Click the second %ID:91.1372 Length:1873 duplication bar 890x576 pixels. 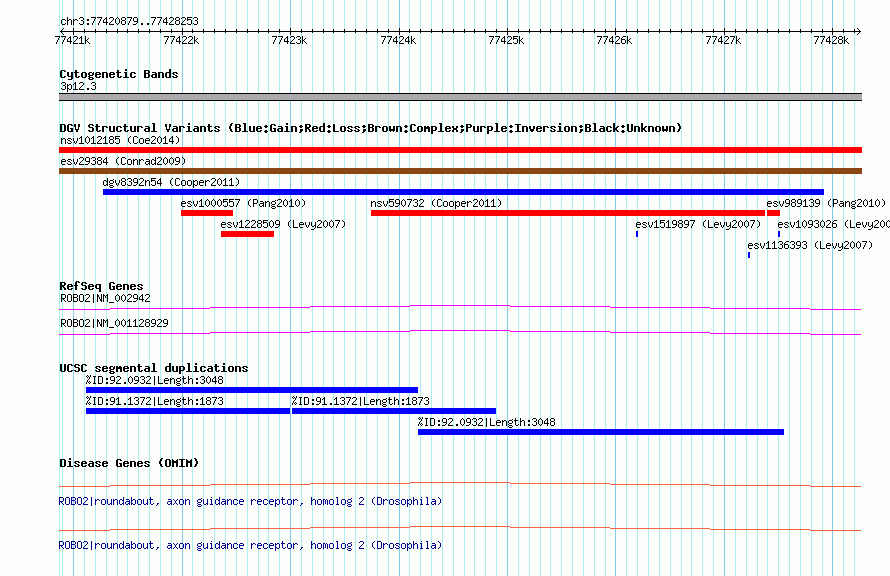(394, 411)
